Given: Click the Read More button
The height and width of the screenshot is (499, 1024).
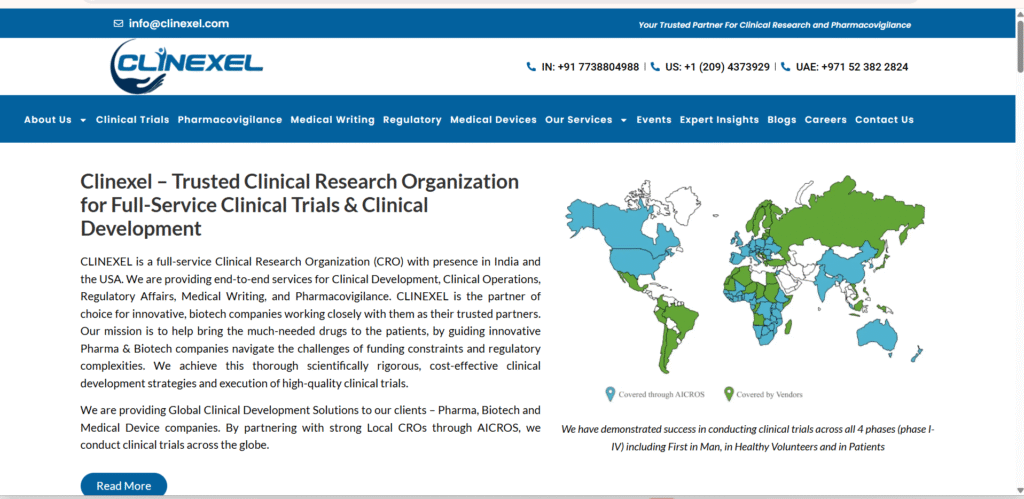Looking at the screenshot, I should (x=123, y=485).
